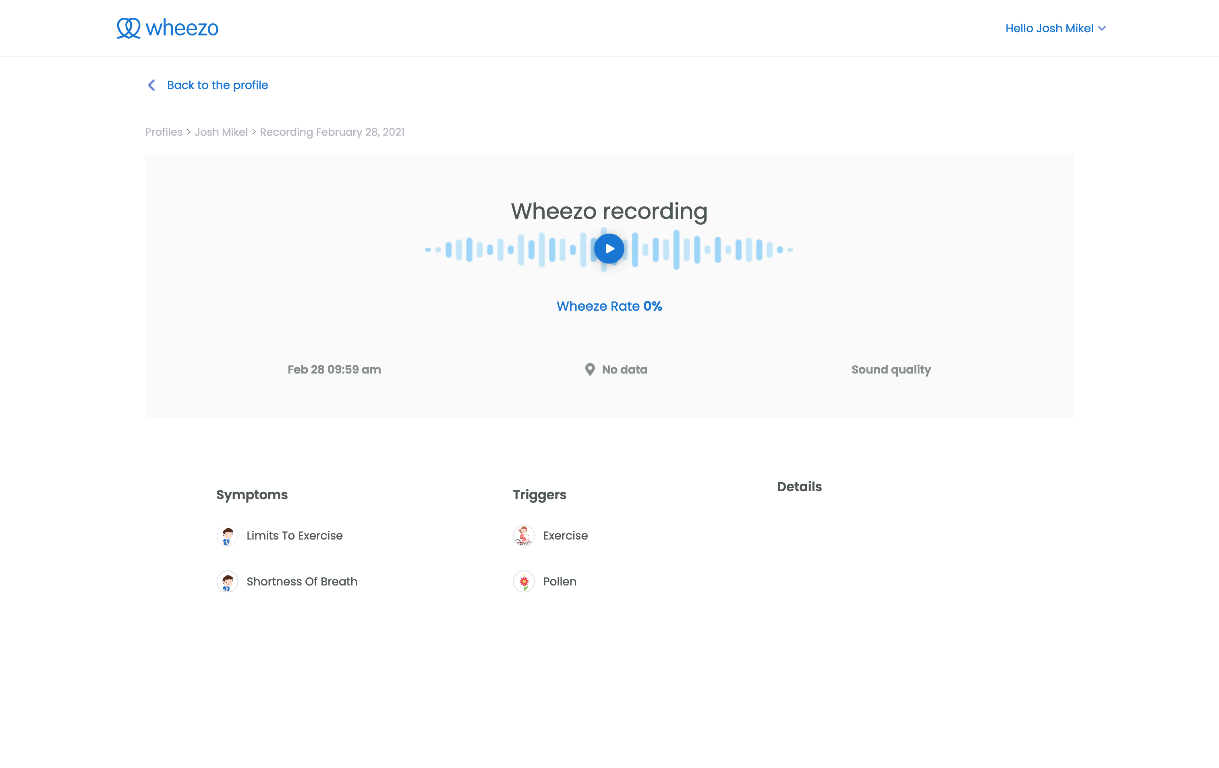Click the Recording February 28, 2021 breadcrumb
The image size is (1219, 768).
pos(332,132)
